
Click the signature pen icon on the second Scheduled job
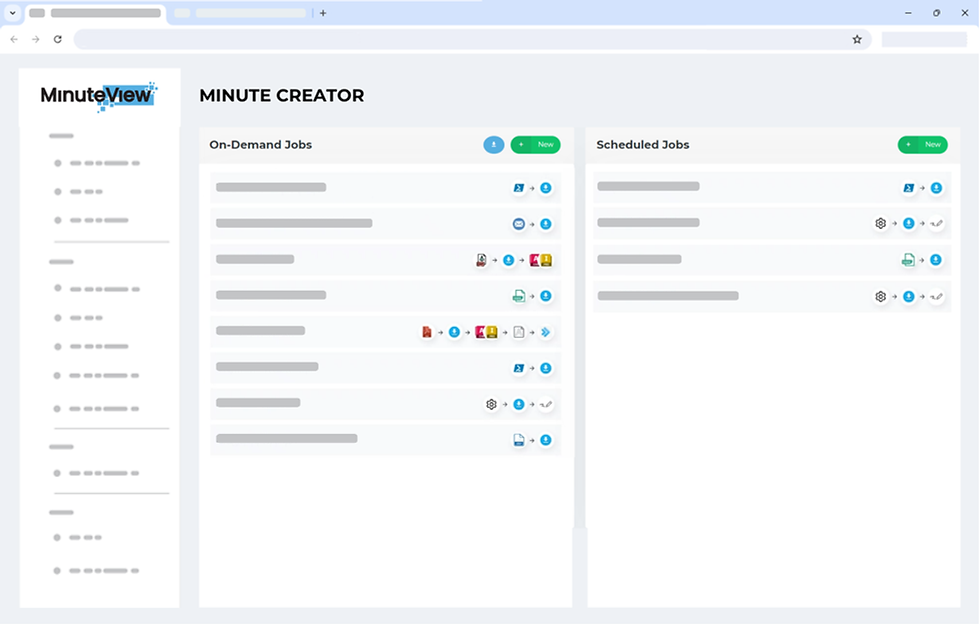pyautogui.click(x=936, y=223)
